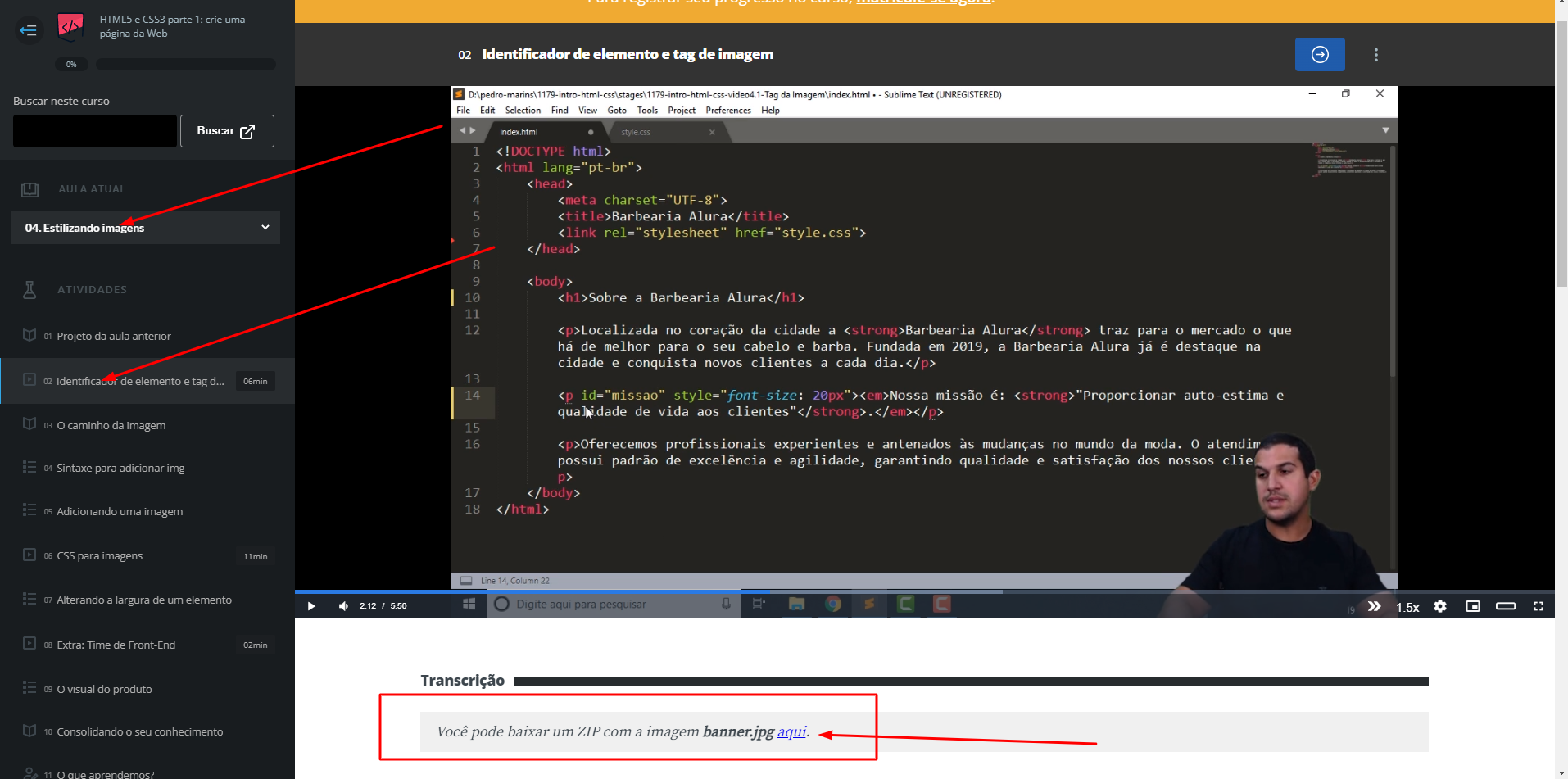Viewport: 1568px width, 779px height.
Task: Click the video icon beside CSS para imagens
Action: point(29,555)
